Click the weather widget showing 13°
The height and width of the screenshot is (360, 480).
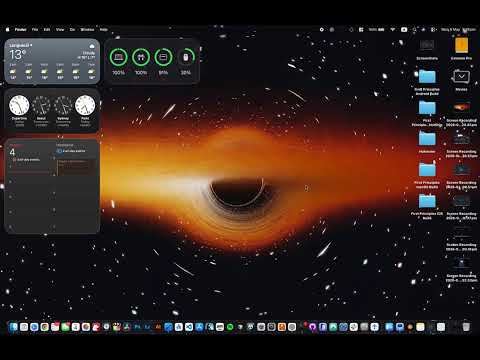pos(52,61)
